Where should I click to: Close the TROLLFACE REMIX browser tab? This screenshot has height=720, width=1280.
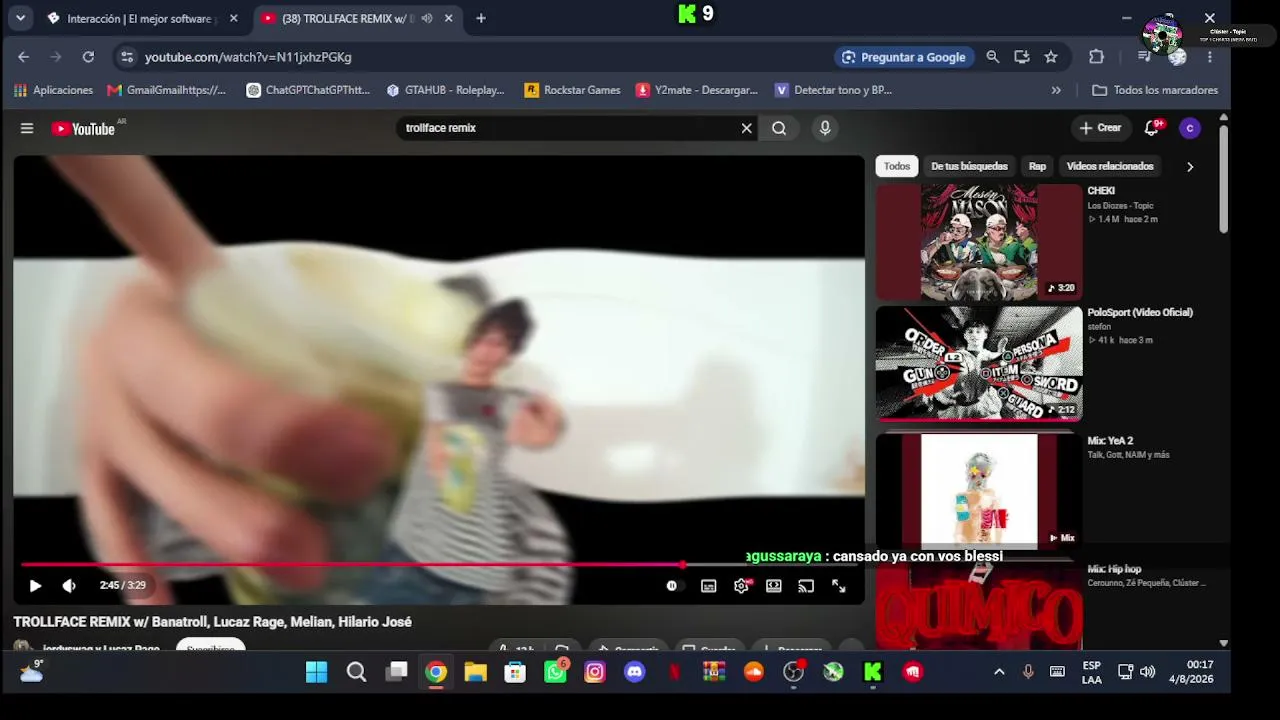[x=448, y=18]
